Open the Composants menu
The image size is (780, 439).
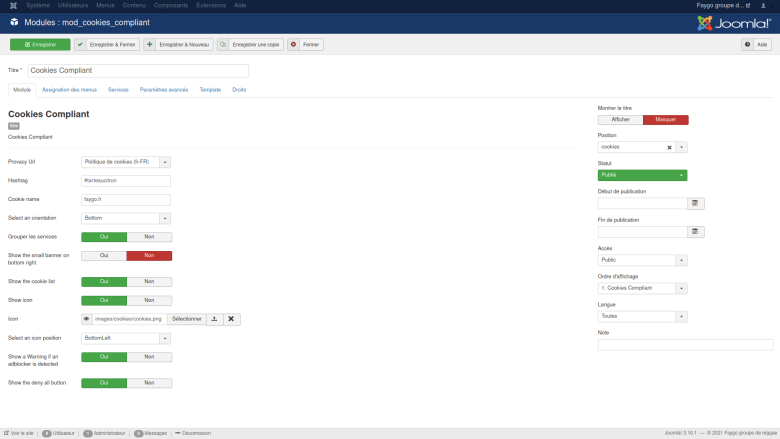(171, 5)
